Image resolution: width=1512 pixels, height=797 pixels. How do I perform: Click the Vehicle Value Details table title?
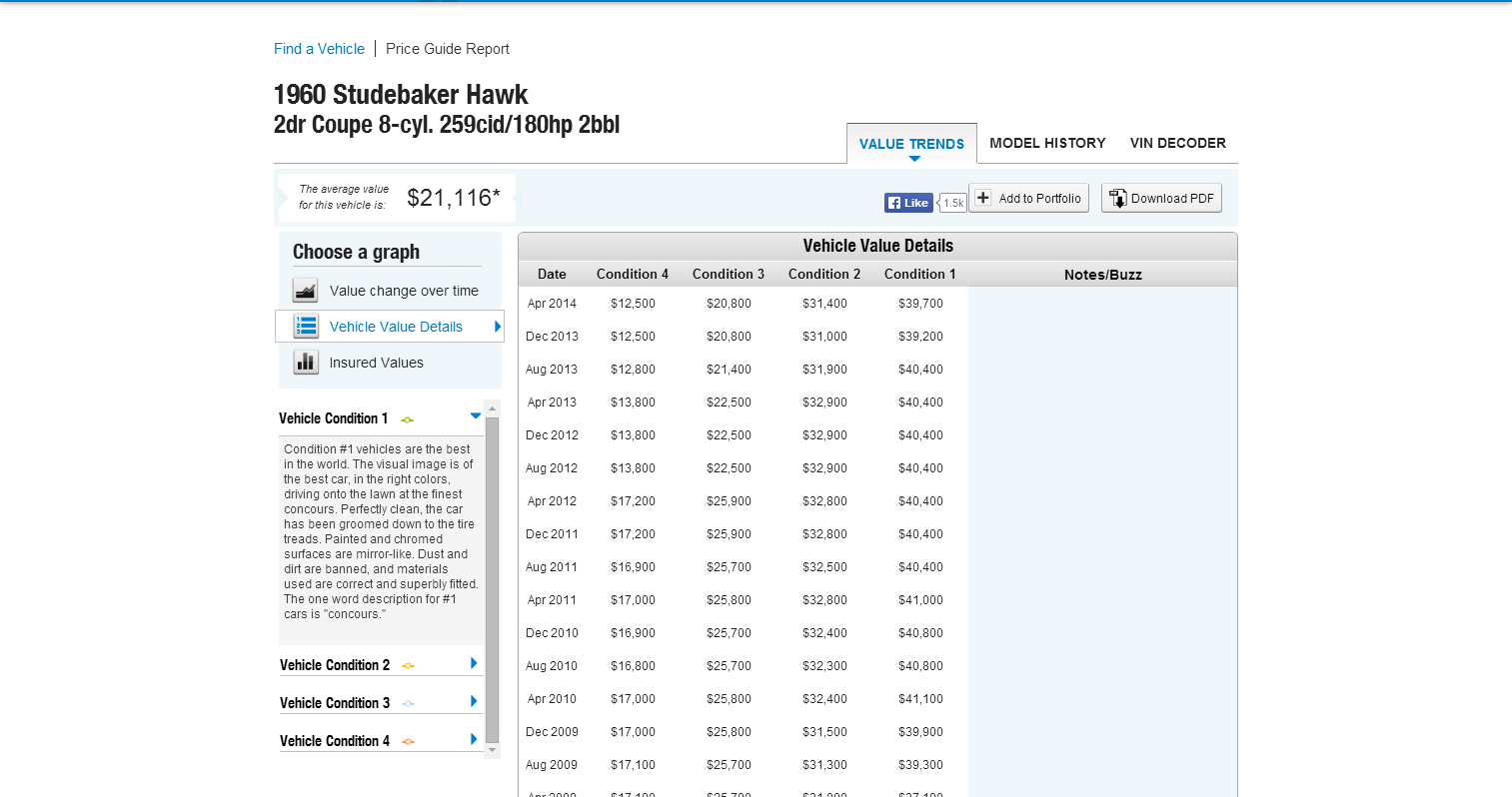[x=877, y=246]
